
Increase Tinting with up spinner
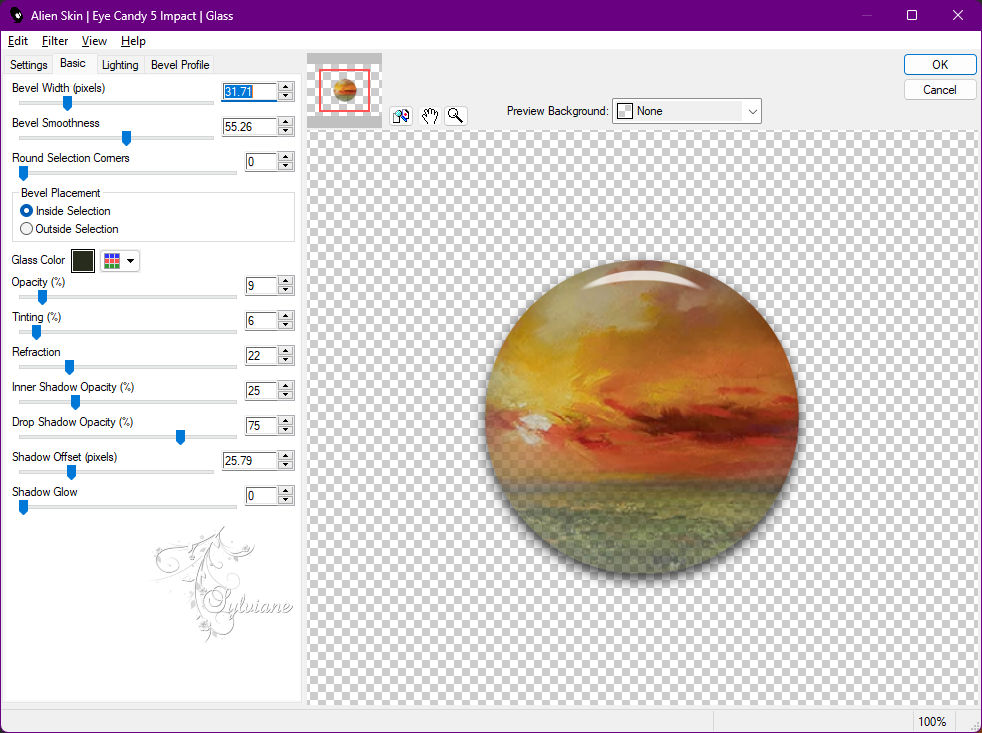(286, 316)
